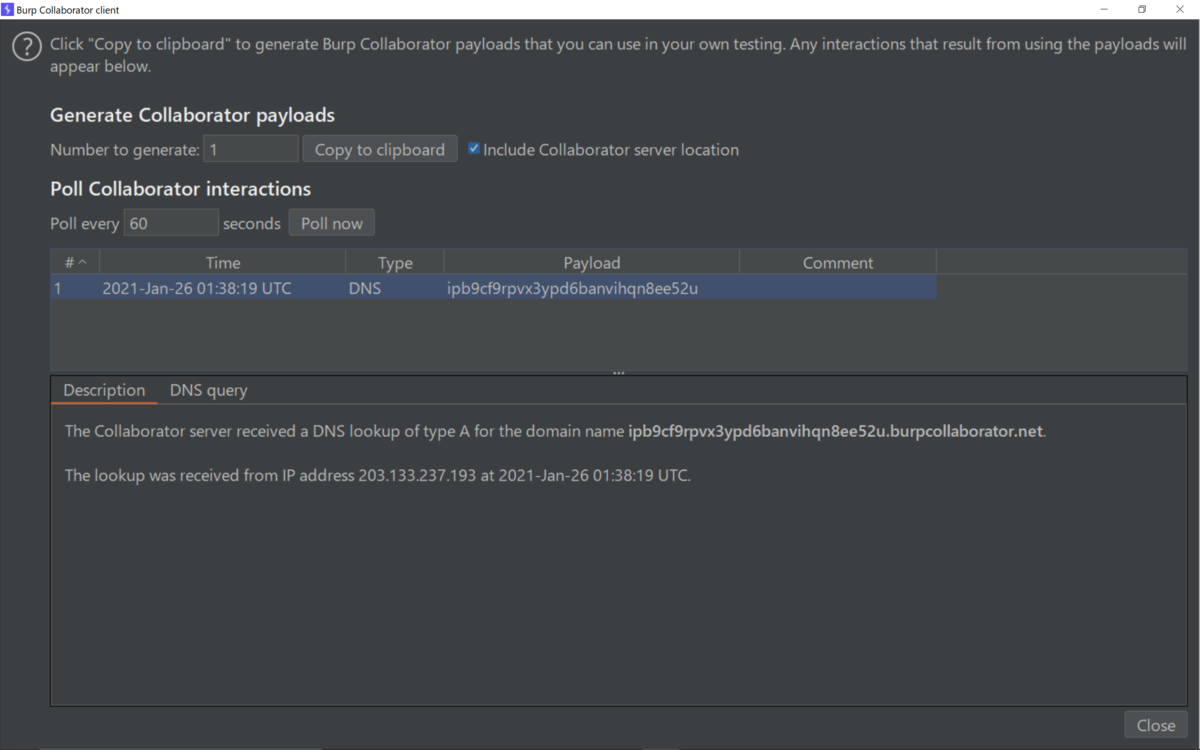Sort by the Time column header

(223, 262)
